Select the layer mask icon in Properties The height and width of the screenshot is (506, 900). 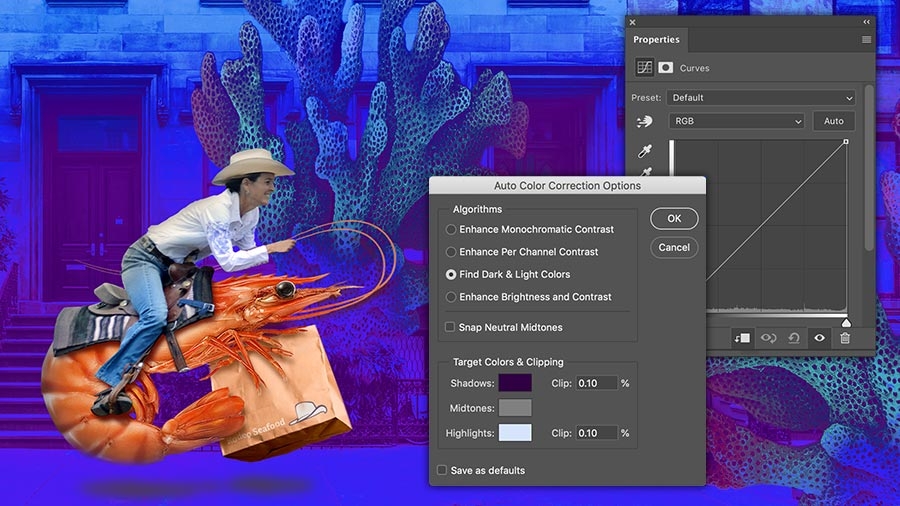coord(665,68)
